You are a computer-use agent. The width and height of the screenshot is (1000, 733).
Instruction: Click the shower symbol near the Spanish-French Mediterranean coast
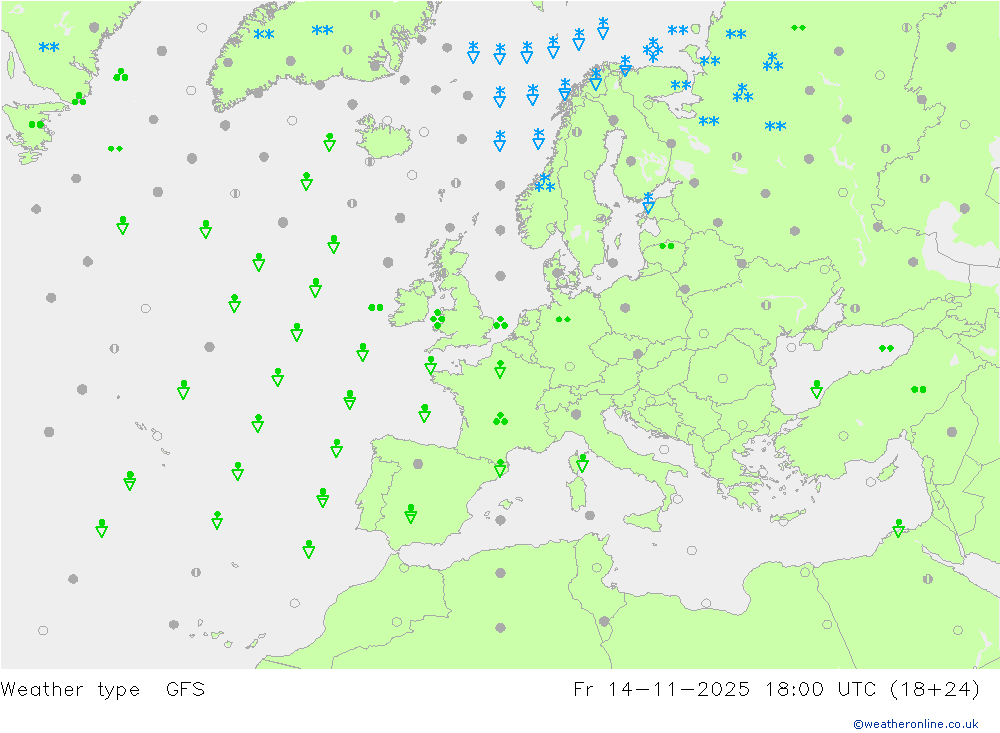coord(500,468)
